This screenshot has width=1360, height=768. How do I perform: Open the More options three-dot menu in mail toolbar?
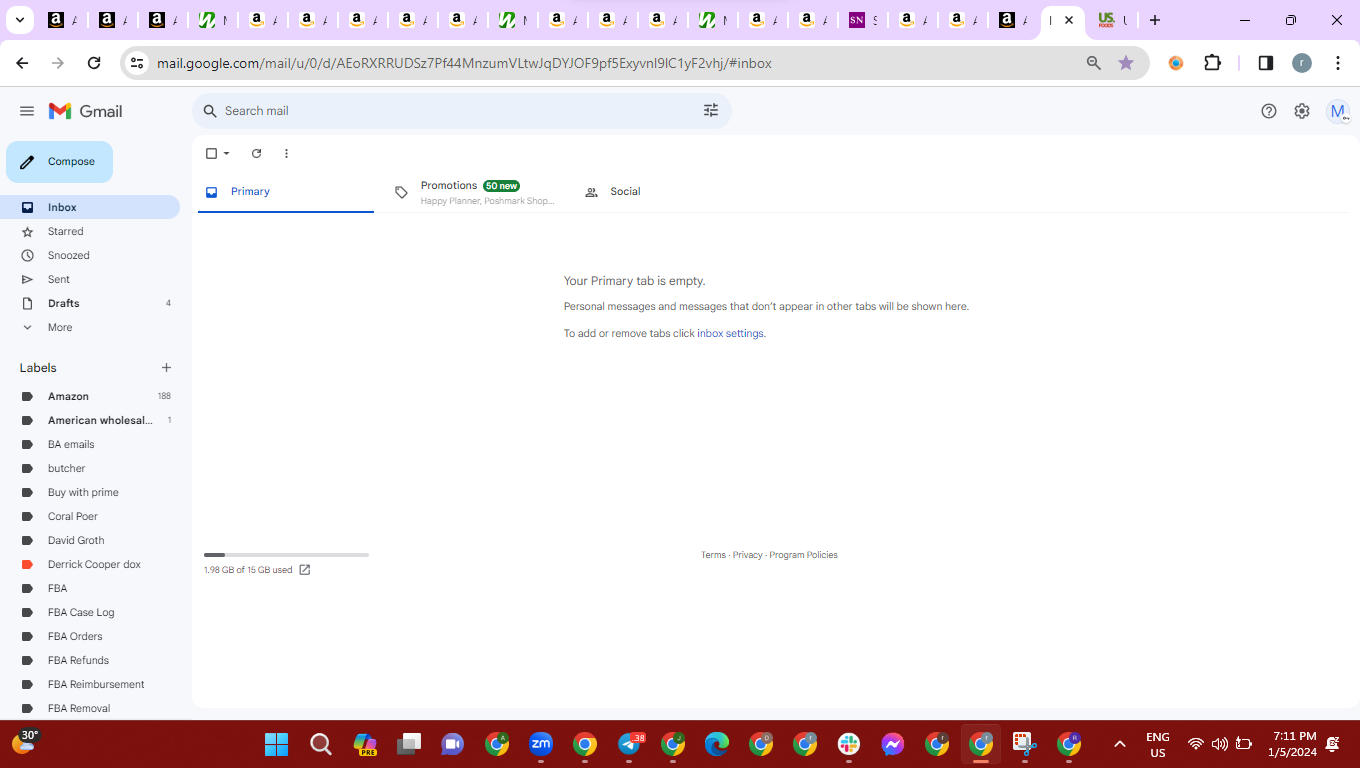(x=286, y=153)
